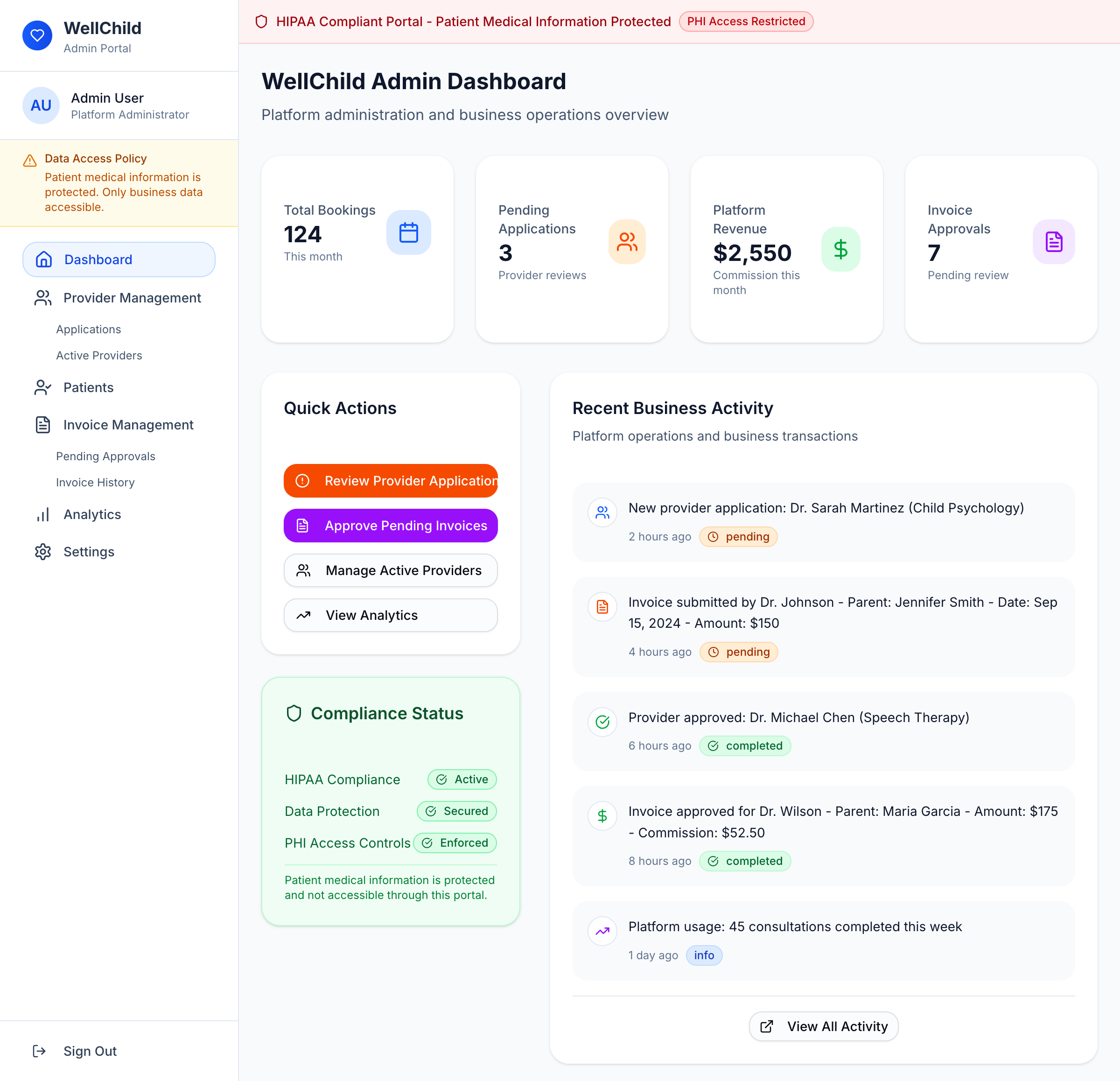Viewport: 1120px width, 1081px height.
Task: Click the WellChild heart logo icon
Action: [37, 35]
